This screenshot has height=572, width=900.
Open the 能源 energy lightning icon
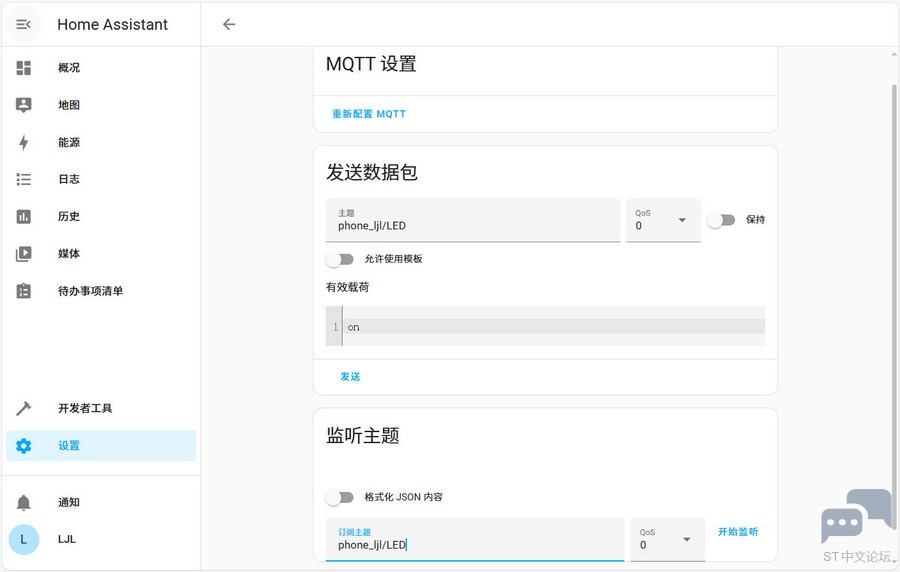pos(24,142)
